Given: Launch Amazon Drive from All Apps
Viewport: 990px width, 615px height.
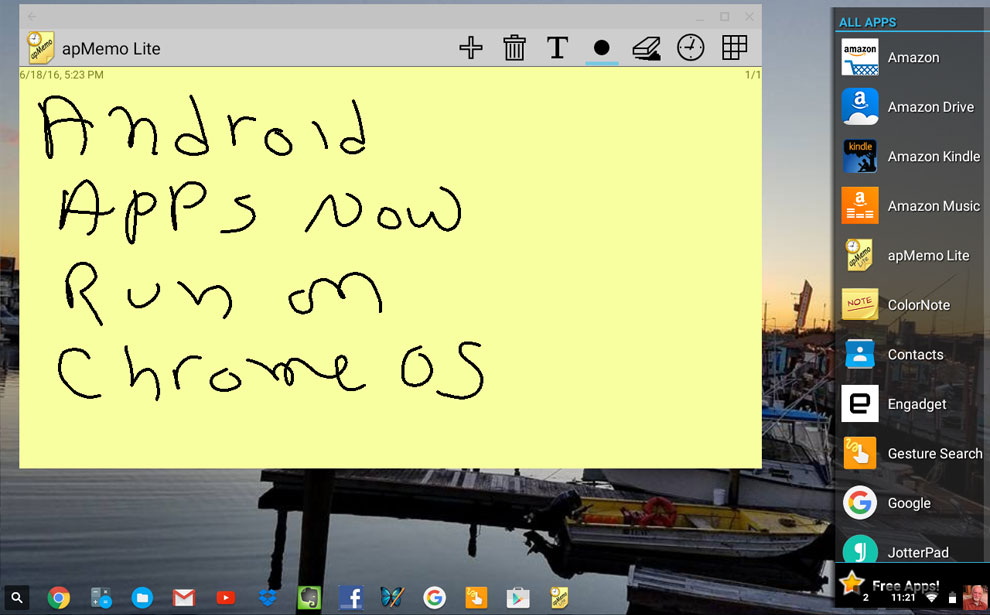Looking at the screenshot, I should tap(912, 107).
